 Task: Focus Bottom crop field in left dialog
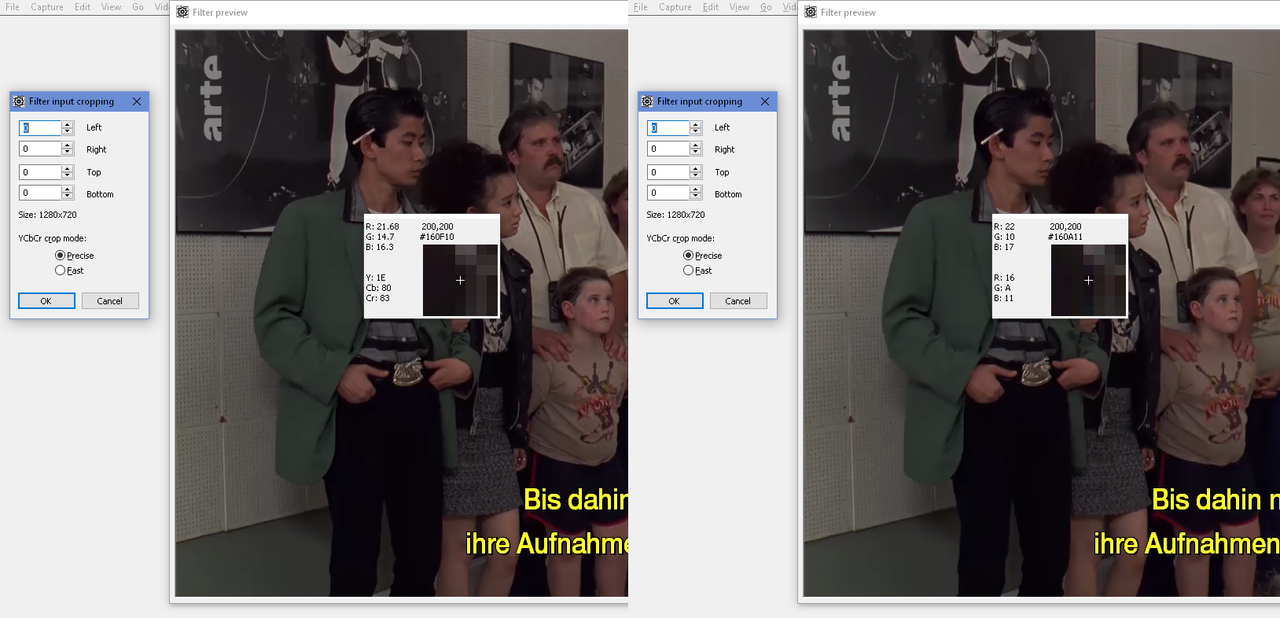[x=40, y=193]
